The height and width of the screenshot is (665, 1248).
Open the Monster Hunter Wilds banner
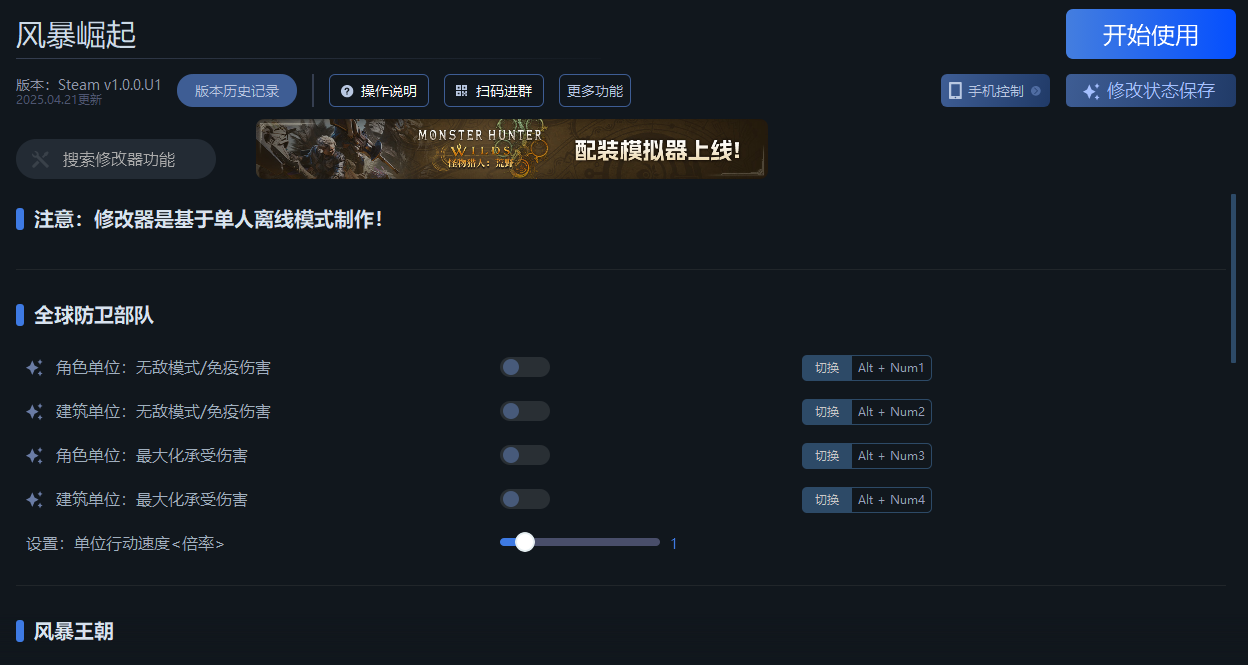tap(511, 150)
